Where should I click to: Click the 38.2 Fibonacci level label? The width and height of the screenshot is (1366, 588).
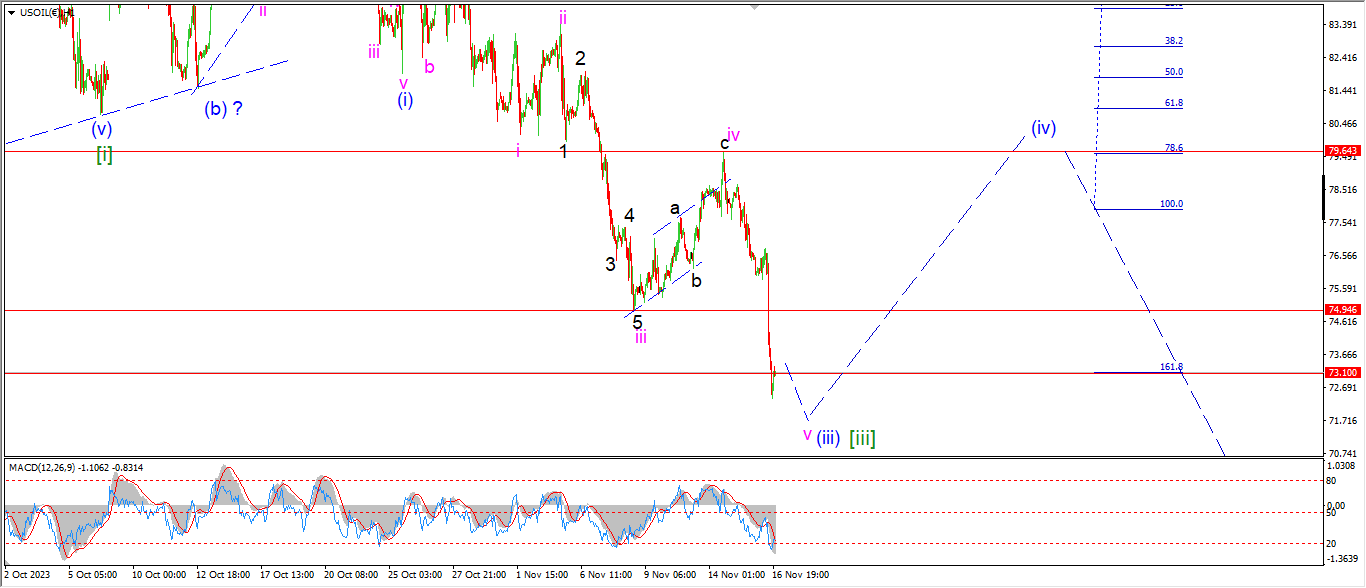(1173, 41)
